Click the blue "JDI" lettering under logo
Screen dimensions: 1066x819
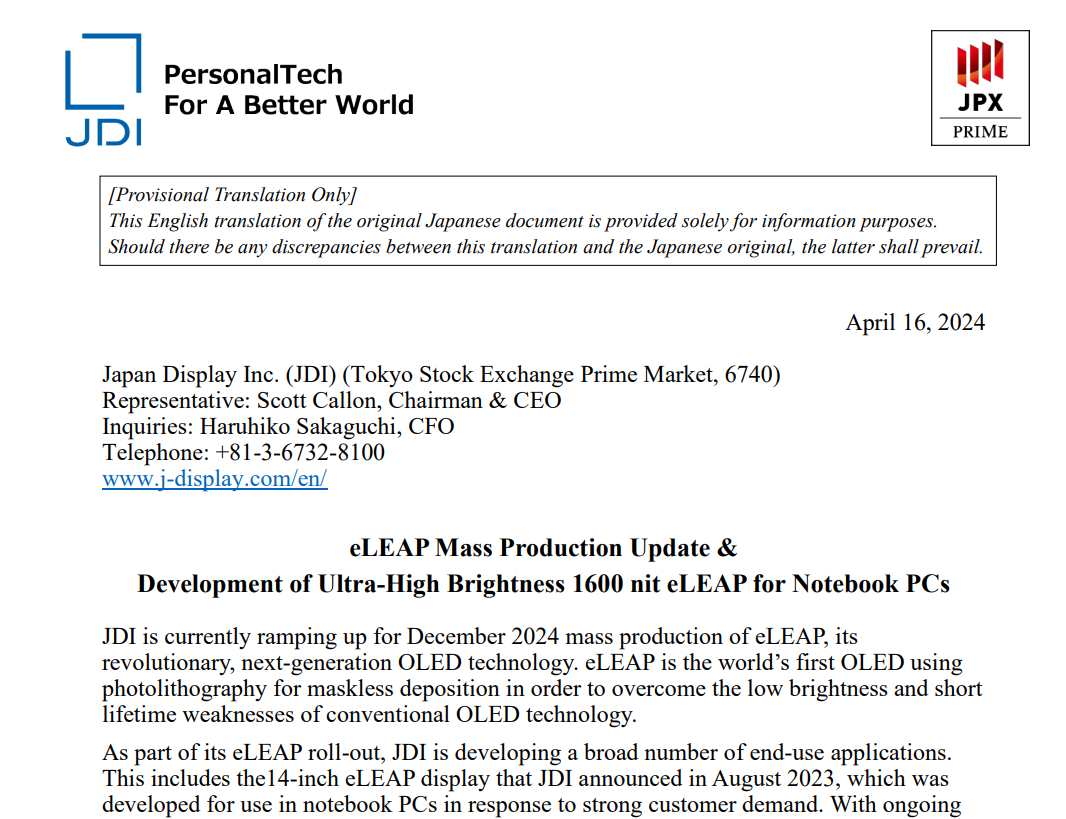point(103,132)
